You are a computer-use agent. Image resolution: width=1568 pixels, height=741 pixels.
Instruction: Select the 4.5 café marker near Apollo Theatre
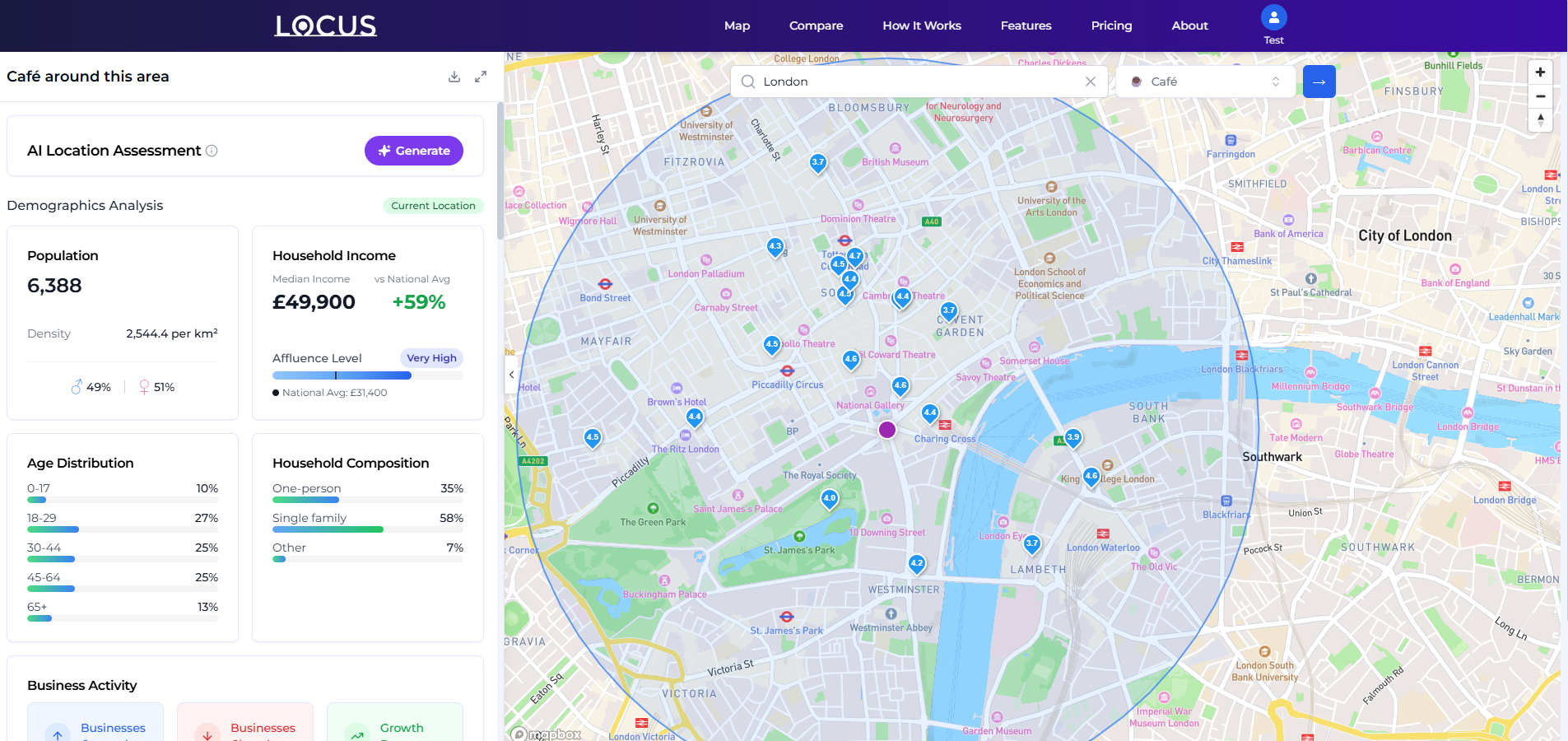(x=771, y=345)
